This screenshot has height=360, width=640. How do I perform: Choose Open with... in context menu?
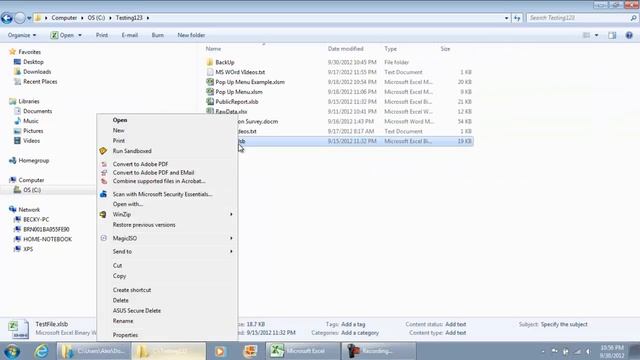[x=128, y=204]
